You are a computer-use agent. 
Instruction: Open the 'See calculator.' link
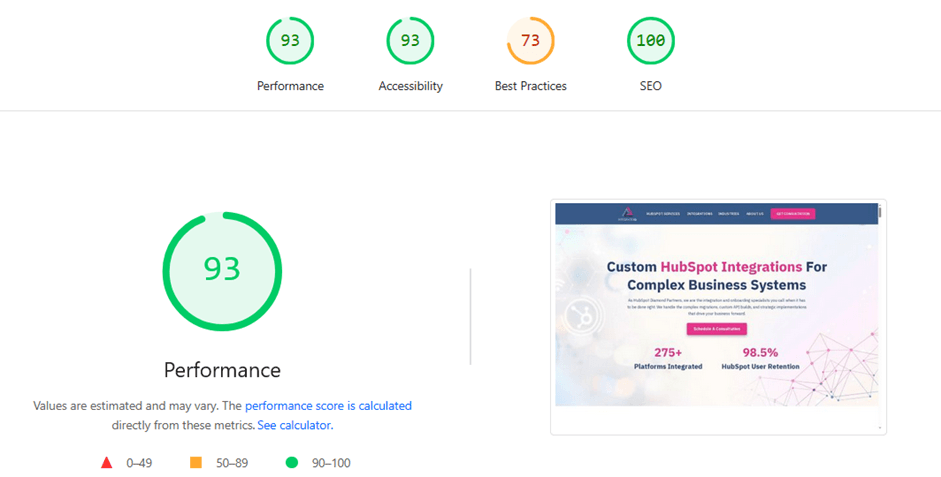[295, 425]
